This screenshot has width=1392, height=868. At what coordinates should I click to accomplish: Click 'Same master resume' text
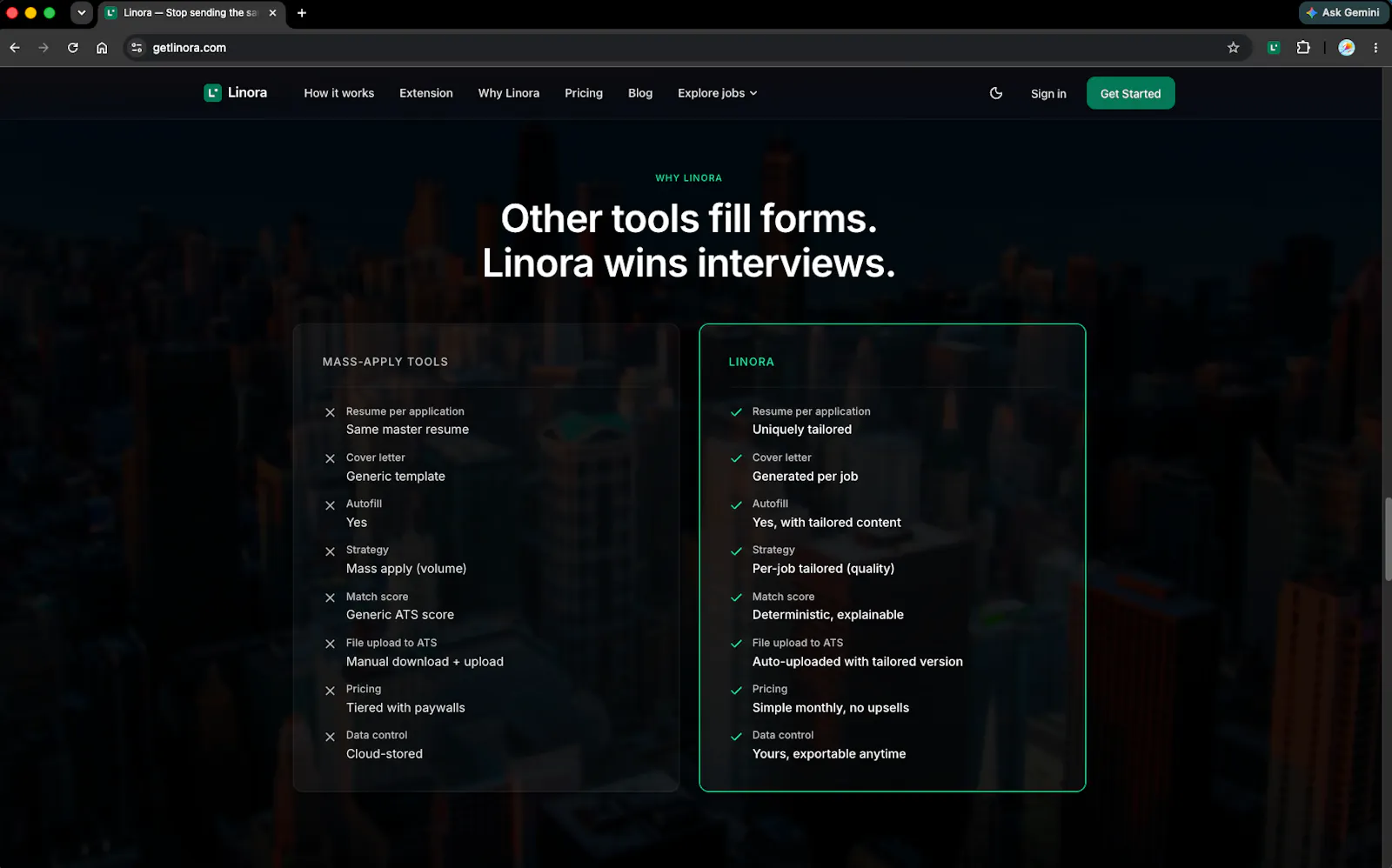click(407, 430)
